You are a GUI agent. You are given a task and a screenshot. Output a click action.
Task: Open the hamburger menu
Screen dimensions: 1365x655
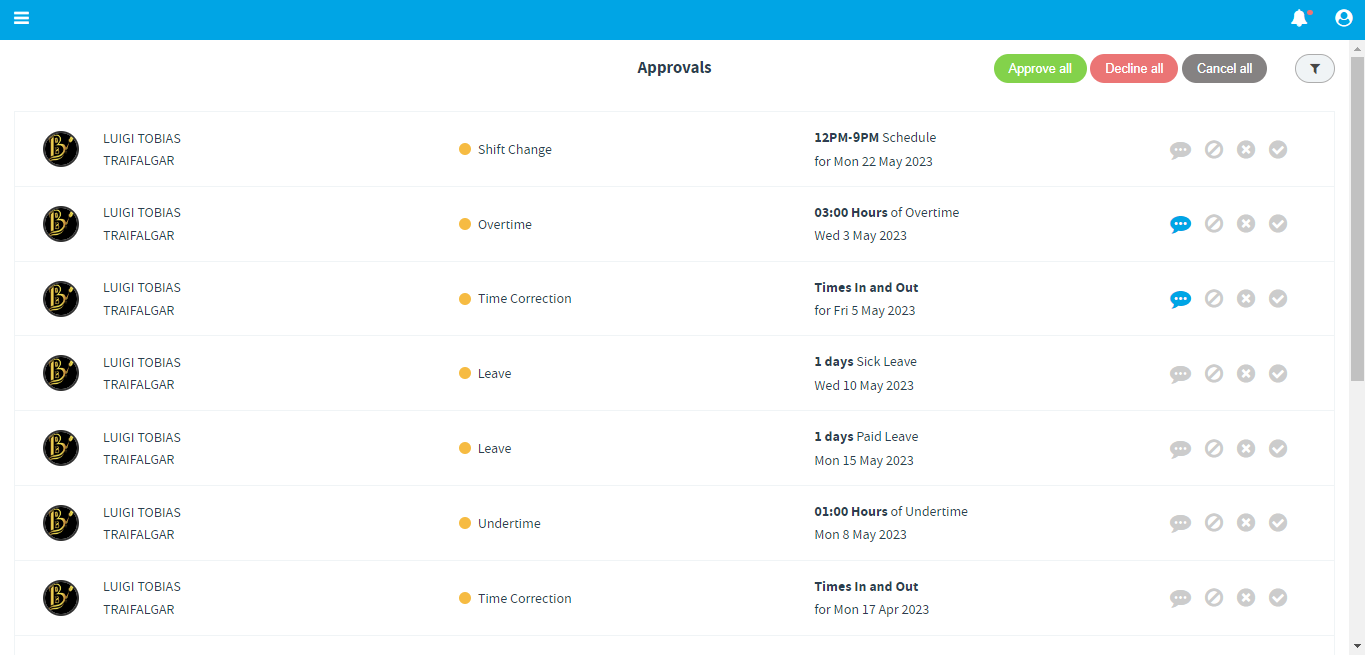21,18
